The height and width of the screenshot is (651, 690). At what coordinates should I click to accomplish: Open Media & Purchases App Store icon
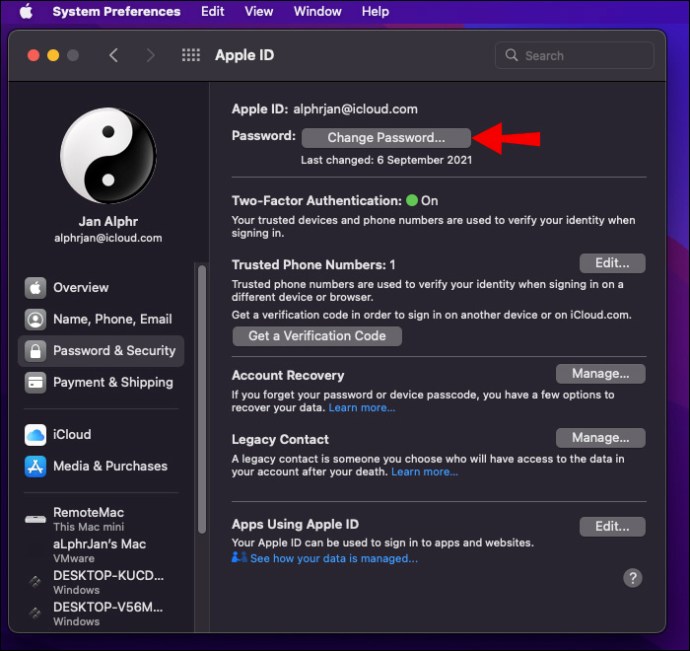click(36, 466)
